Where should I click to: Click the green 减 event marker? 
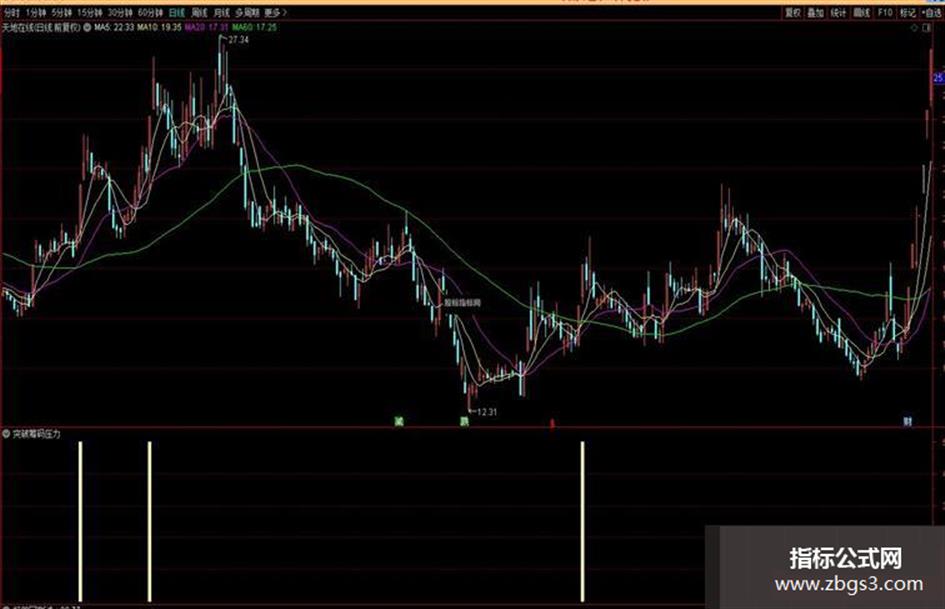coord(398,421)
